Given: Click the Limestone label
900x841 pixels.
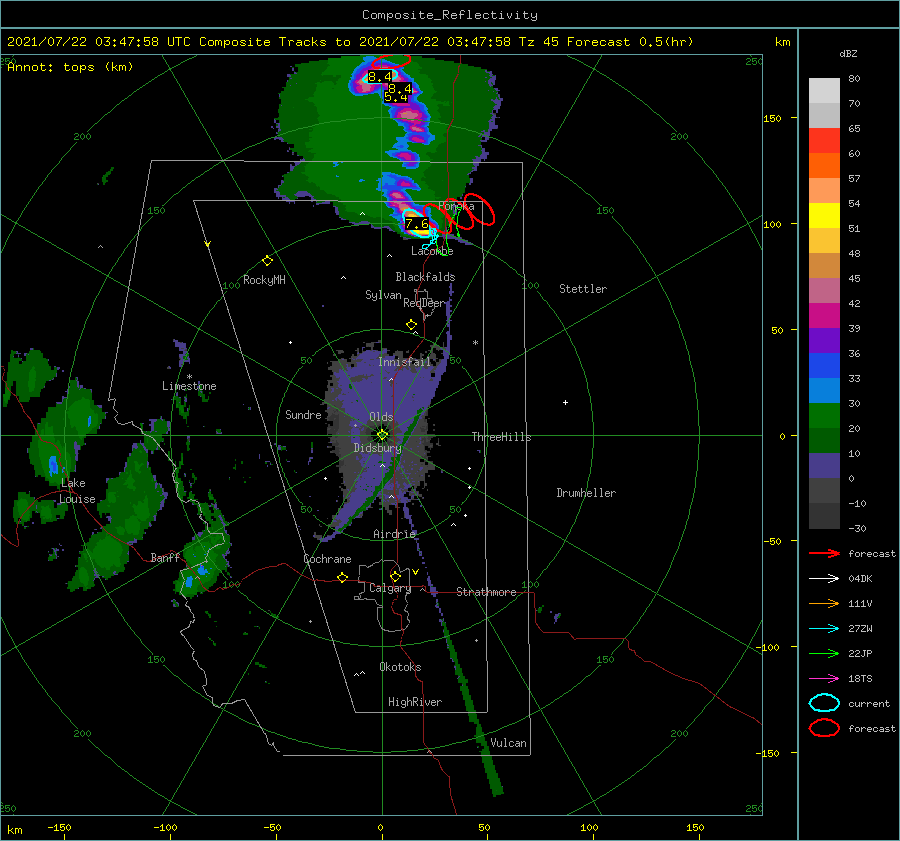Looking at the screenshot, I should pyautogui.click(x=189, y=386).
